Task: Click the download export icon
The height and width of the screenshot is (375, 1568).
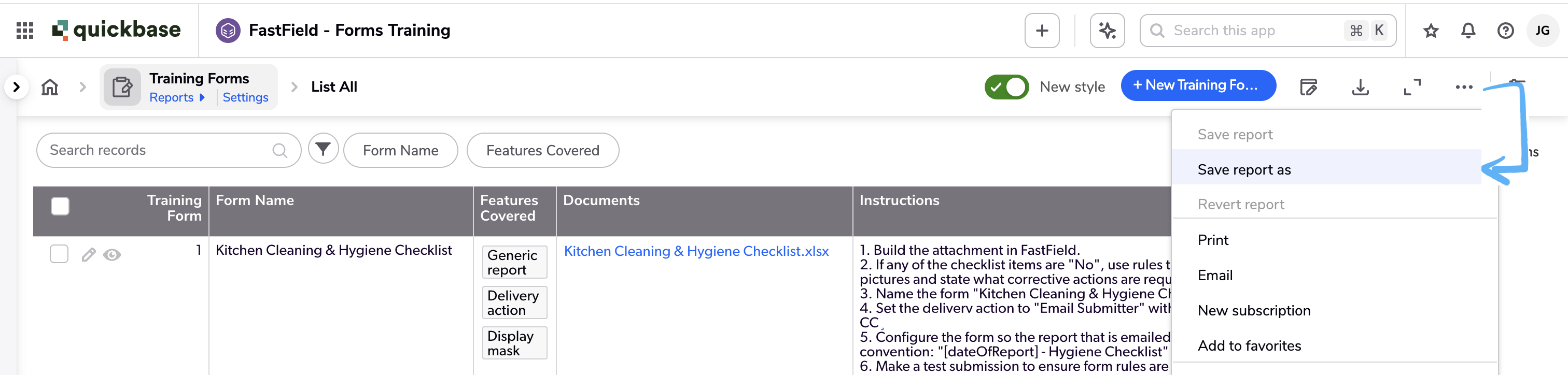Action: 1360,87
